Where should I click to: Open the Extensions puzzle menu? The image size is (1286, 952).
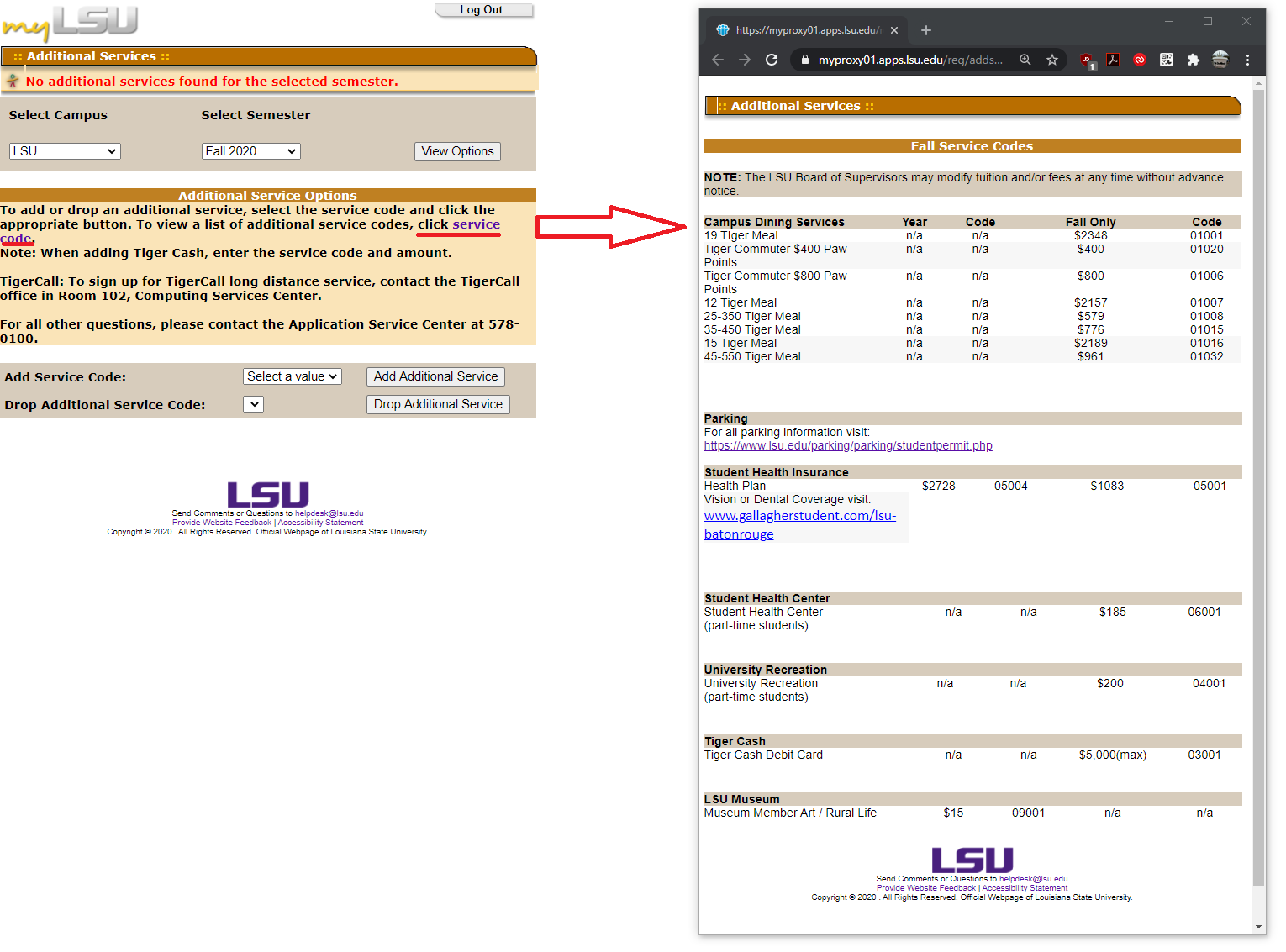click(x=1194, y=60)
